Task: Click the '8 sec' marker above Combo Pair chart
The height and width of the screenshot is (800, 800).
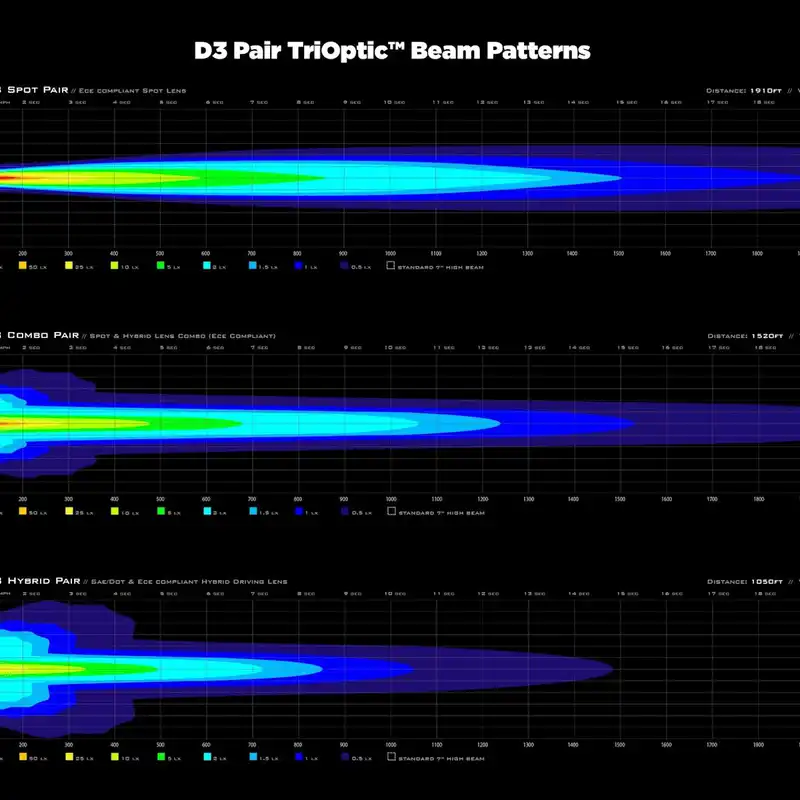Action: pos(307,348)
